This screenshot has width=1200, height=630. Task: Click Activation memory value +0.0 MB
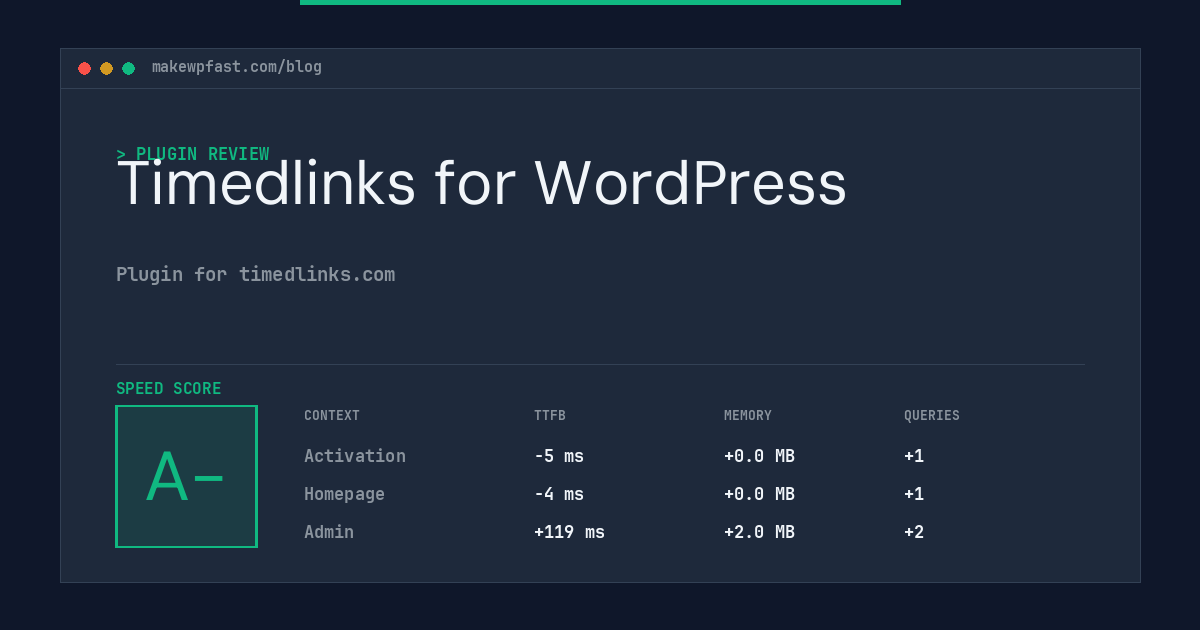click(x=760, y=456)
